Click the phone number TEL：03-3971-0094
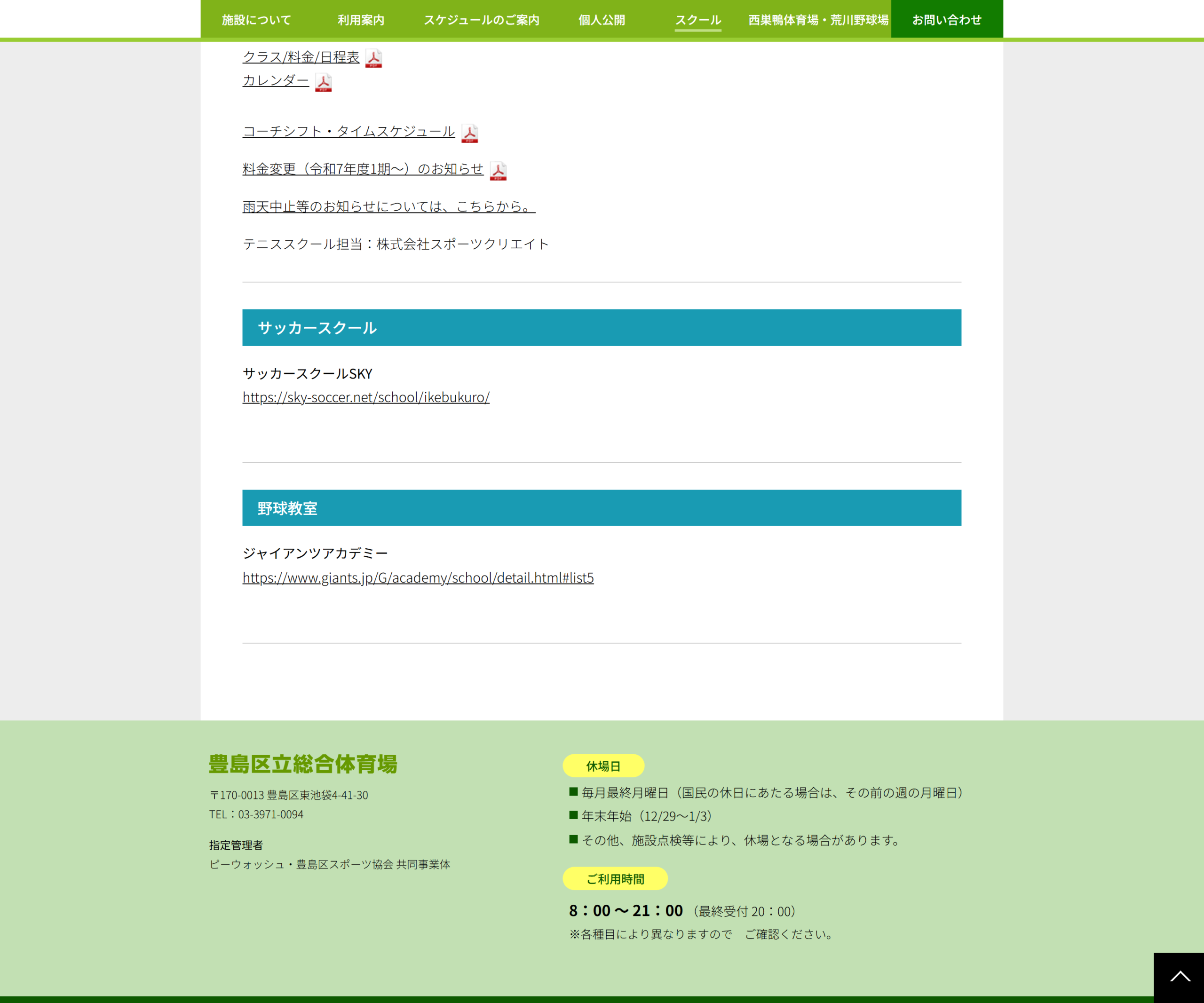Image resolution: width=1204 pixels, height=1003 pixels. tap(256, 814)
